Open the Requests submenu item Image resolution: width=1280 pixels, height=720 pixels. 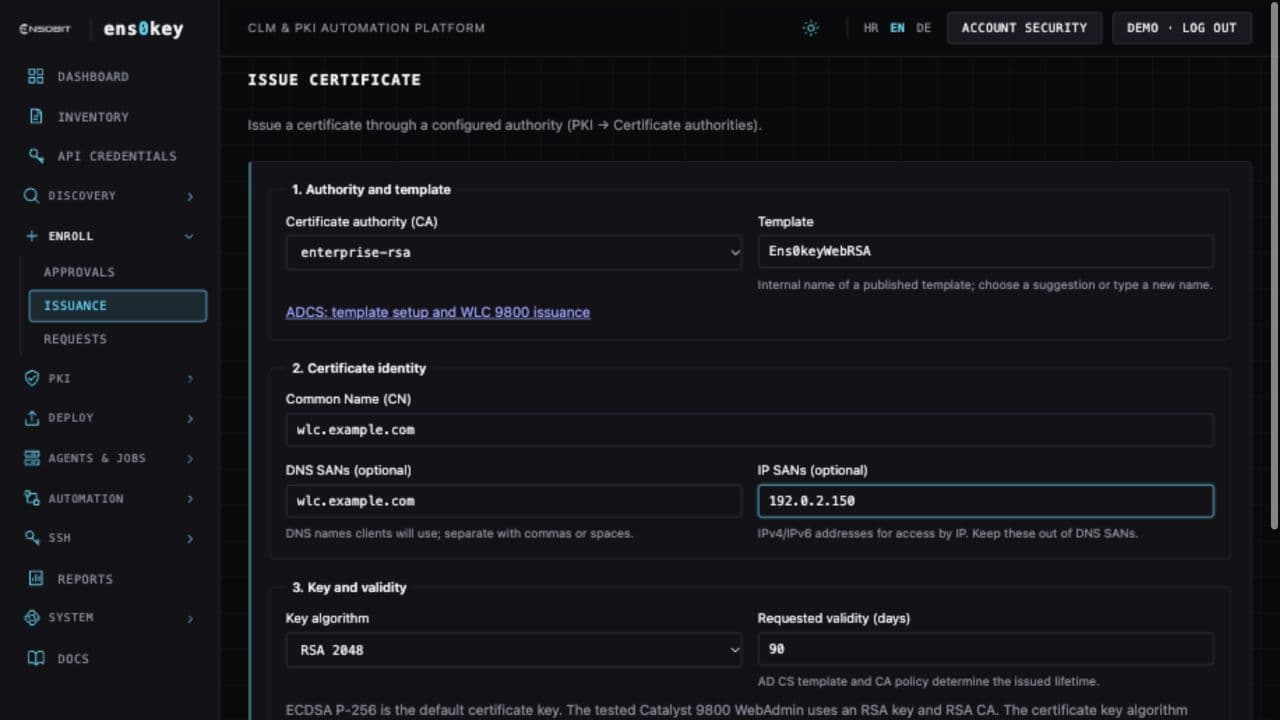coord(75,339)
